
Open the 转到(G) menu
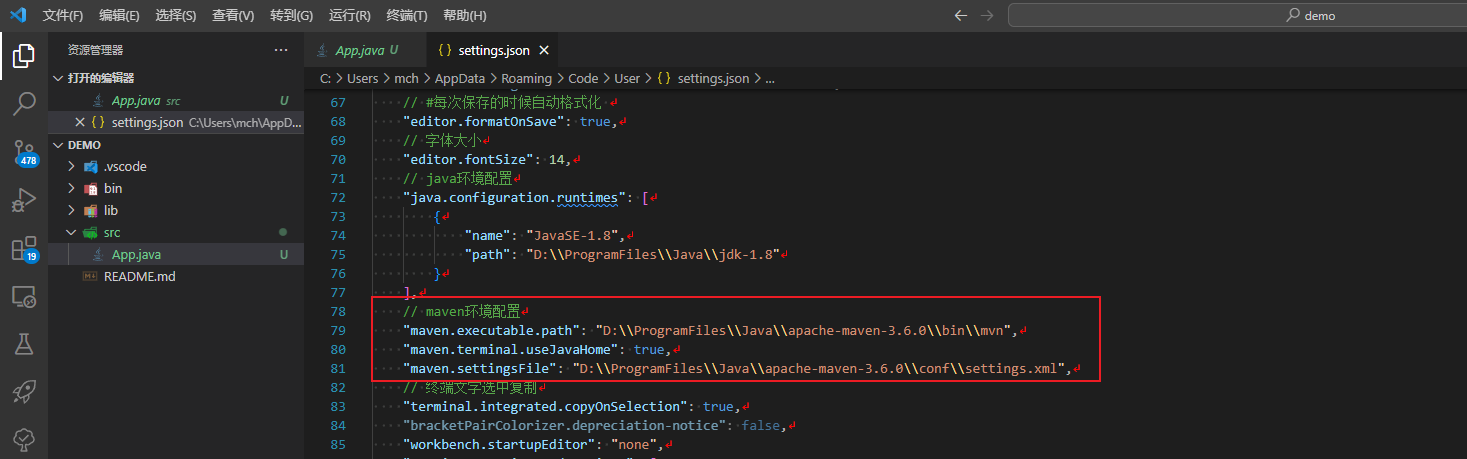[x=291, y=16]
